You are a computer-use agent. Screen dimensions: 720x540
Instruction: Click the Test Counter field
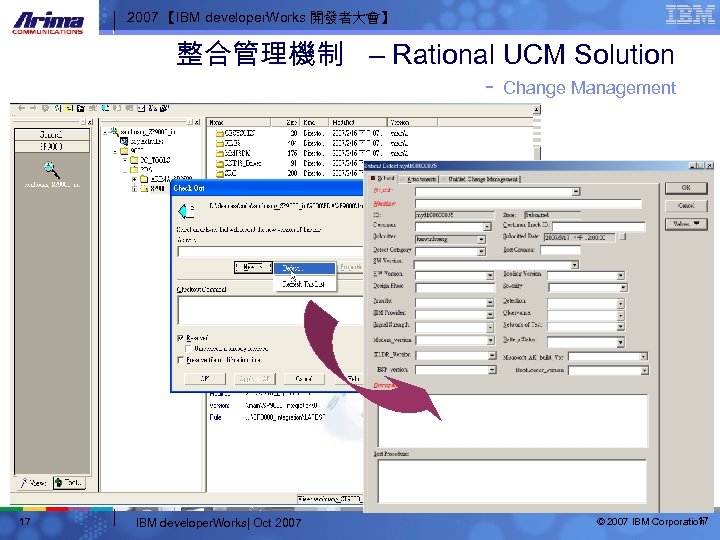point(560,250)
